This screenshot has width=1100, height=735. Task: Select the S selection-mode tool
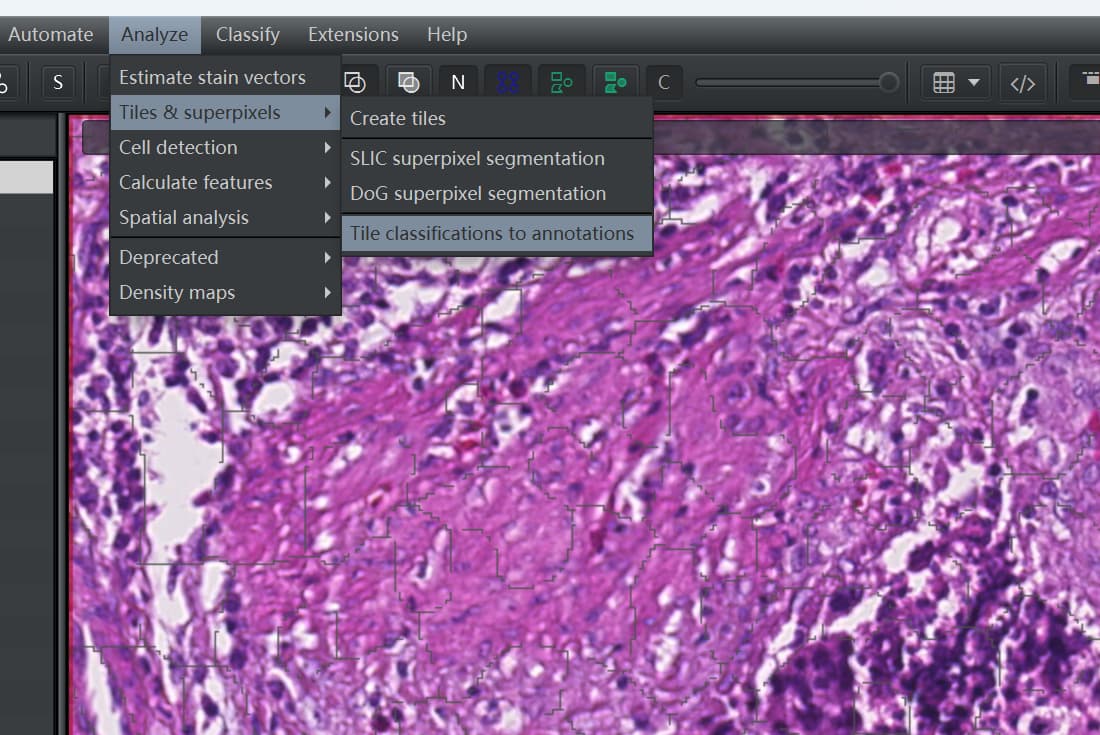pyautogui.click(x=57, y=83)
